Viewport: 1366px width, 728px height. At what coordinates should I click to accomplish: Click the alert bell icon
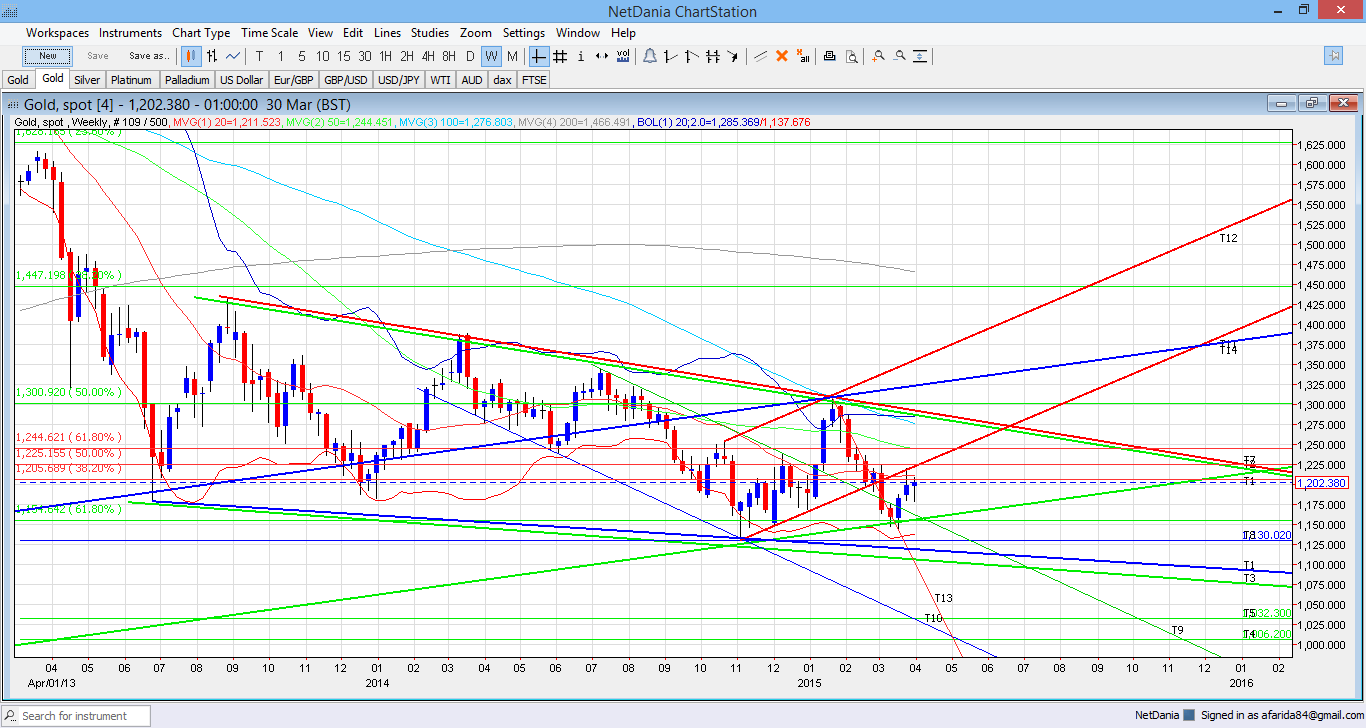(650, 56)
